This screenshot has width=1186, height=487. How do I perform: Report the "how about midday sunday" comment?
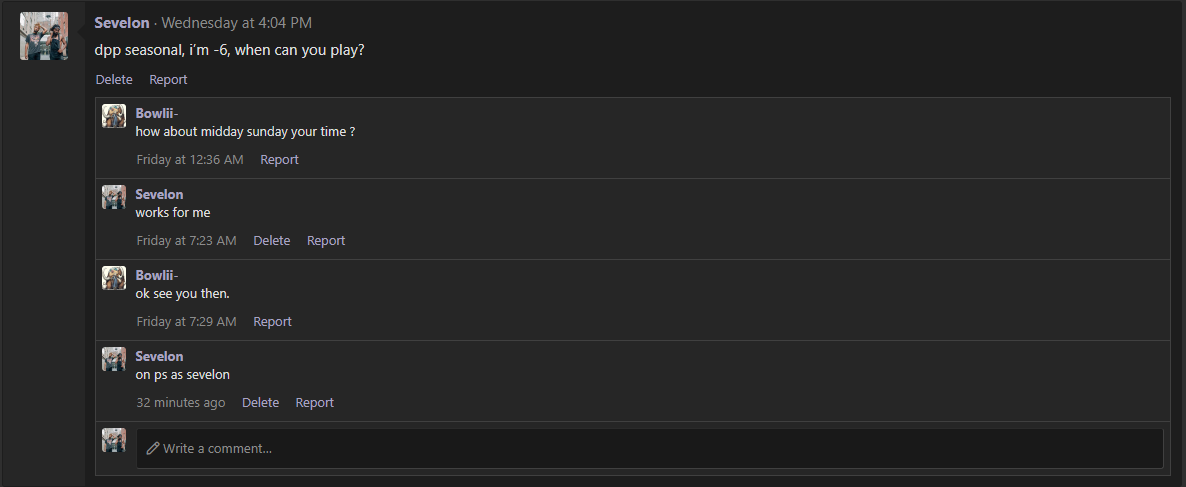pos(279,159)
